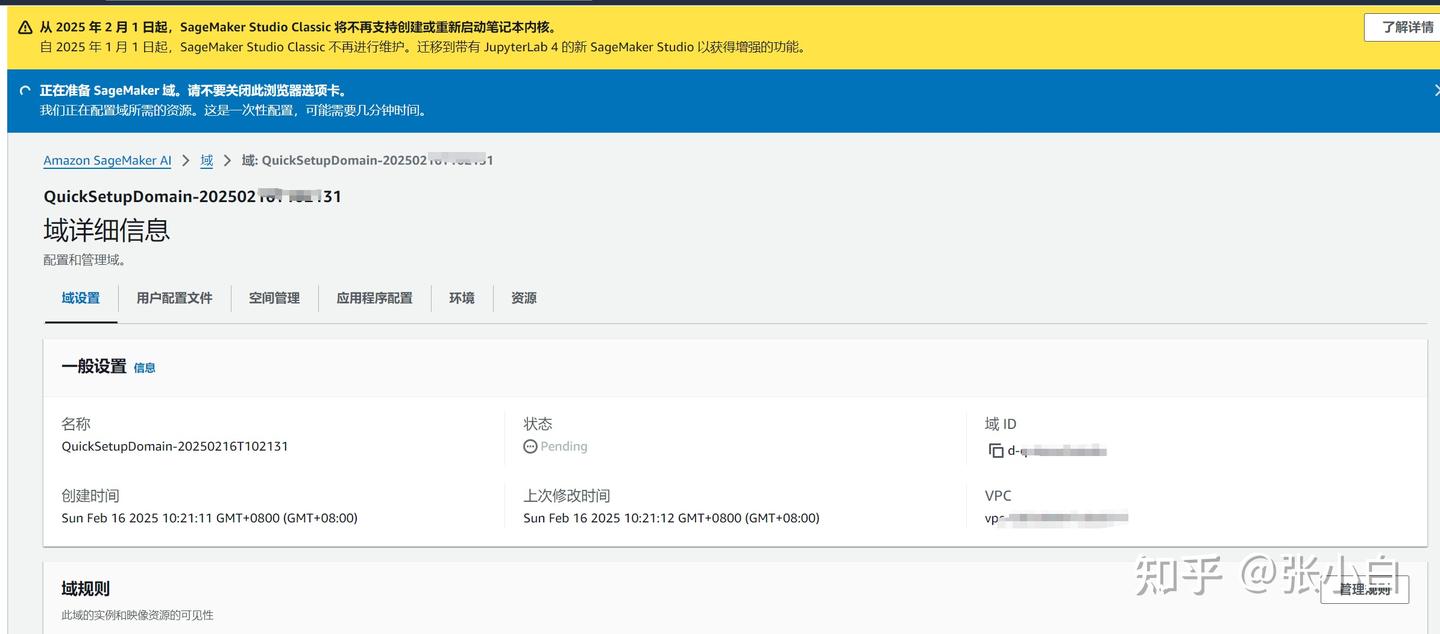Click the Pending status icon
The height and width of the screenshot is (634, 1440).
point(530,447)
